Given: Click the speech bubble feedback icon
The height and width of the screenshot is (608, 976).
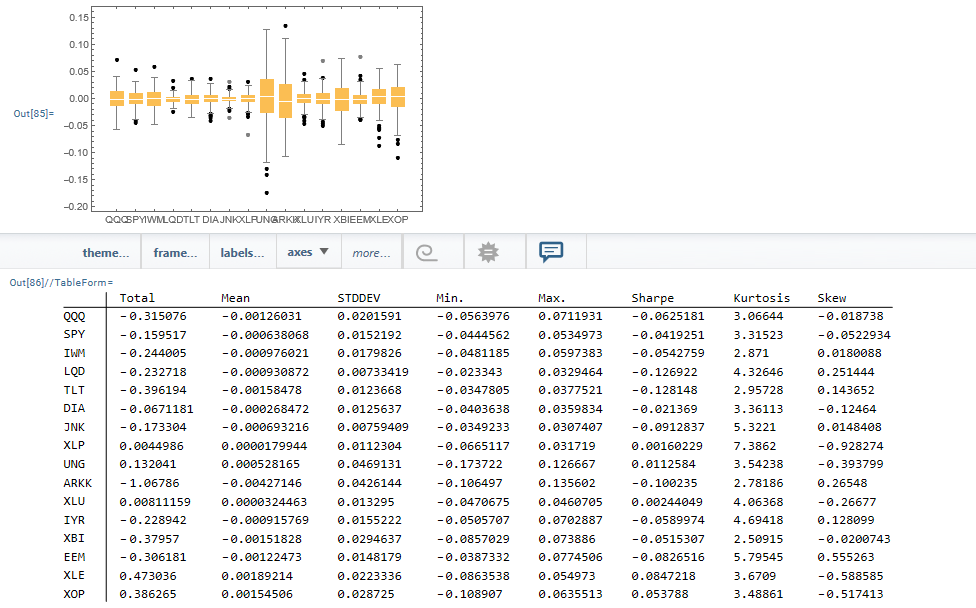Looking at the screenshot, I should pos(551,251).
